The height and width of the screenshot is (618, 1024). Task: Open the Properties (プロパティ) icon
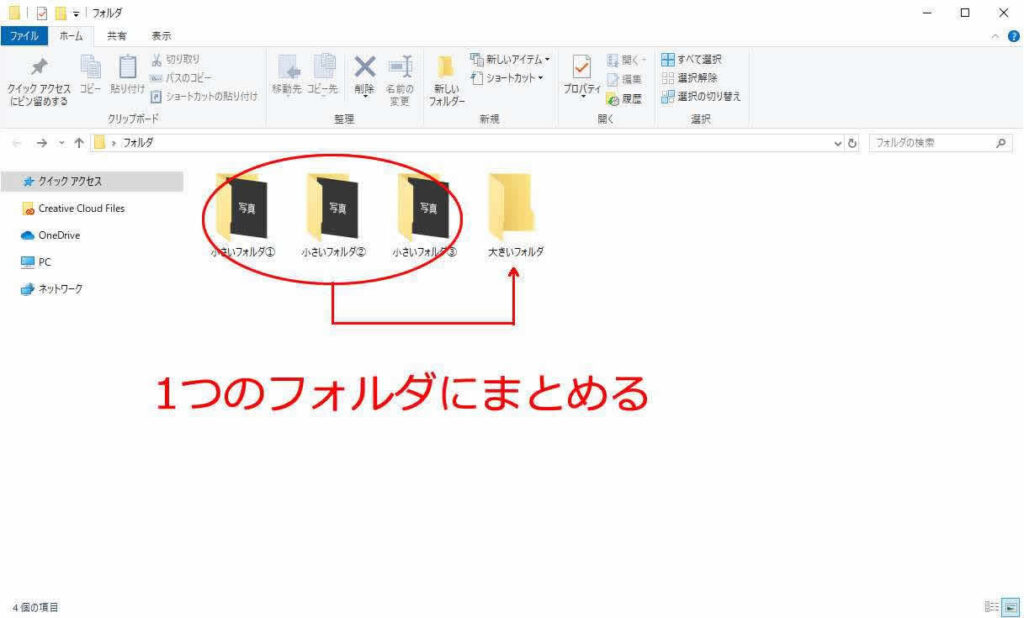[x=581, y=68]
